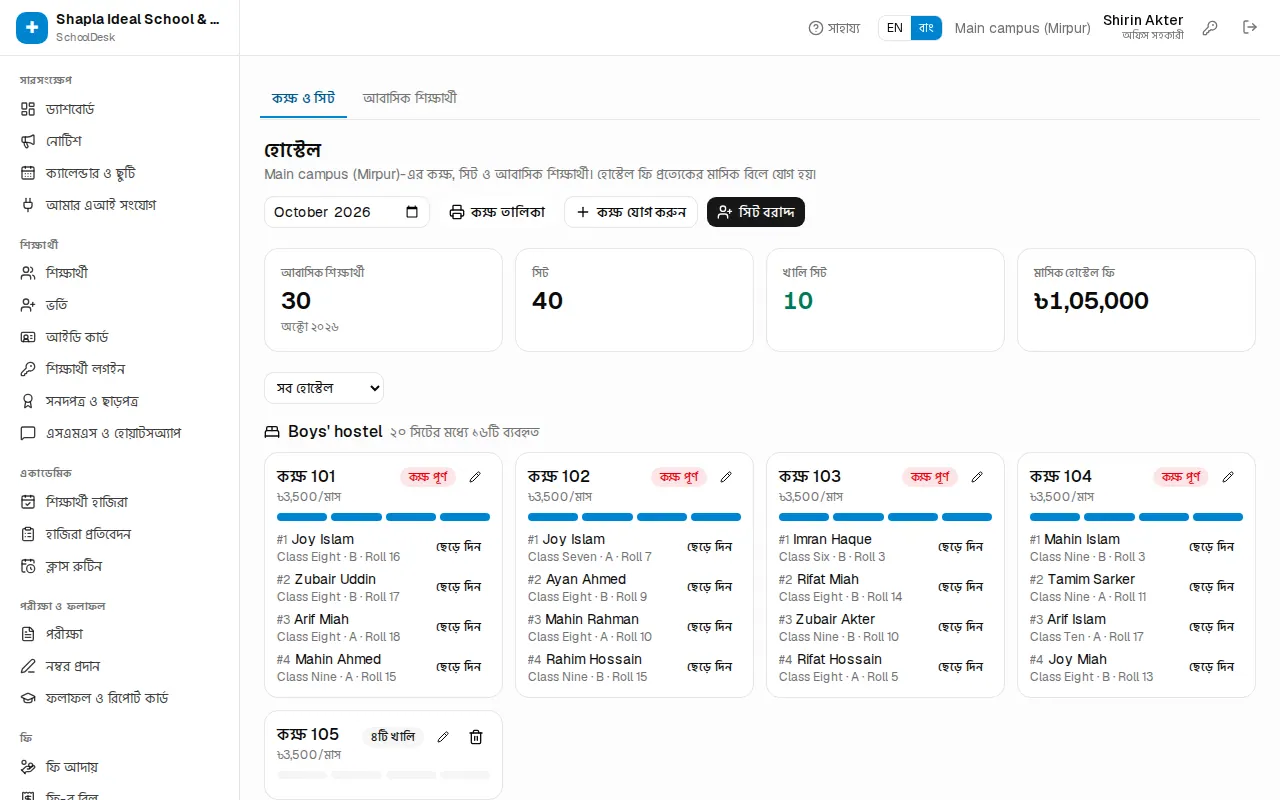Screen dimensions: 1280x800
Task: Edit কক্ষ 105 with its pencil icon
Action: (x=443, y=737)
